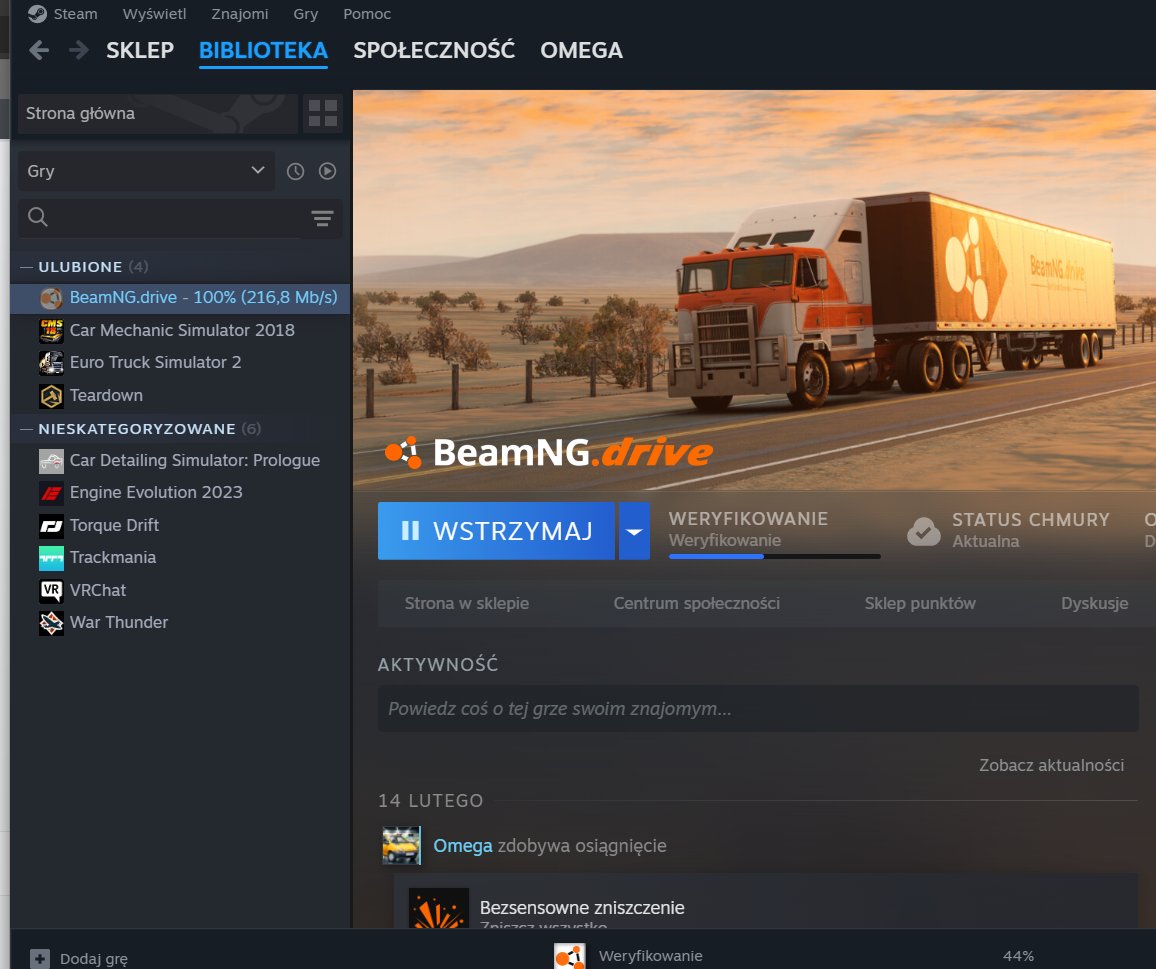Open the Wyświetl menu
The height and width of the screenshot is (969, 1156).
pyautogui.click(x=154, y=14)
